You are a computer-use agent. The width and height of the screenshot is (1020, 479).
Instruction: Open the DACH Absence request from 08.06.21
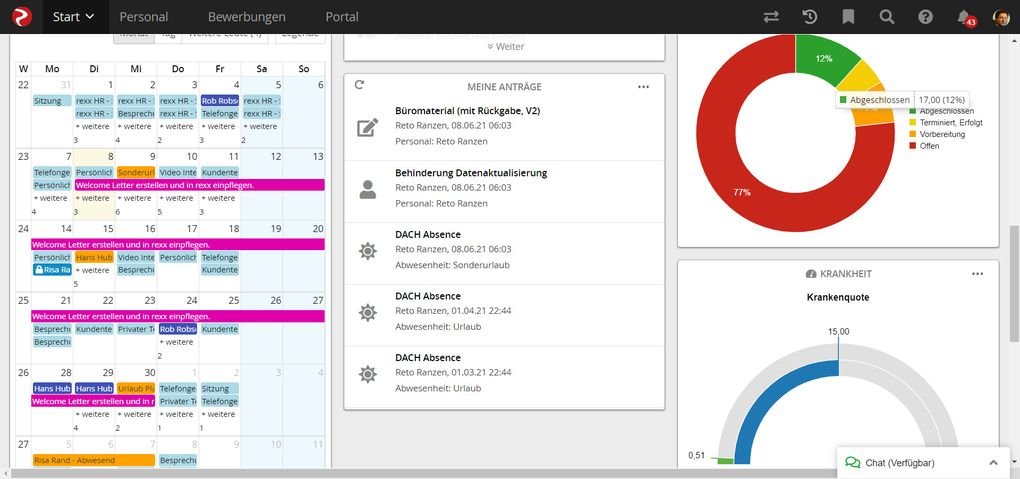click(504, 253)
